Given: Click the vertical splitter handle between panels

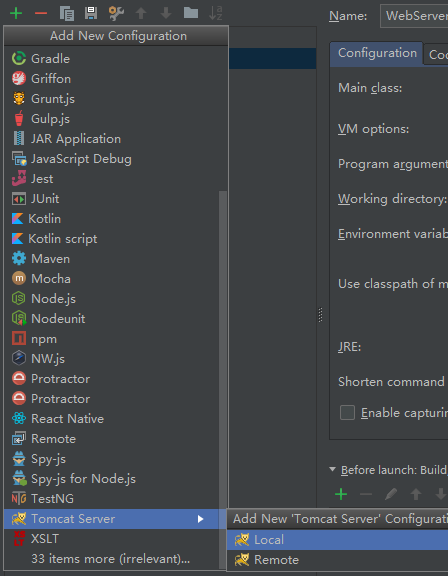Looking at the screenshot, I should 320,315.
